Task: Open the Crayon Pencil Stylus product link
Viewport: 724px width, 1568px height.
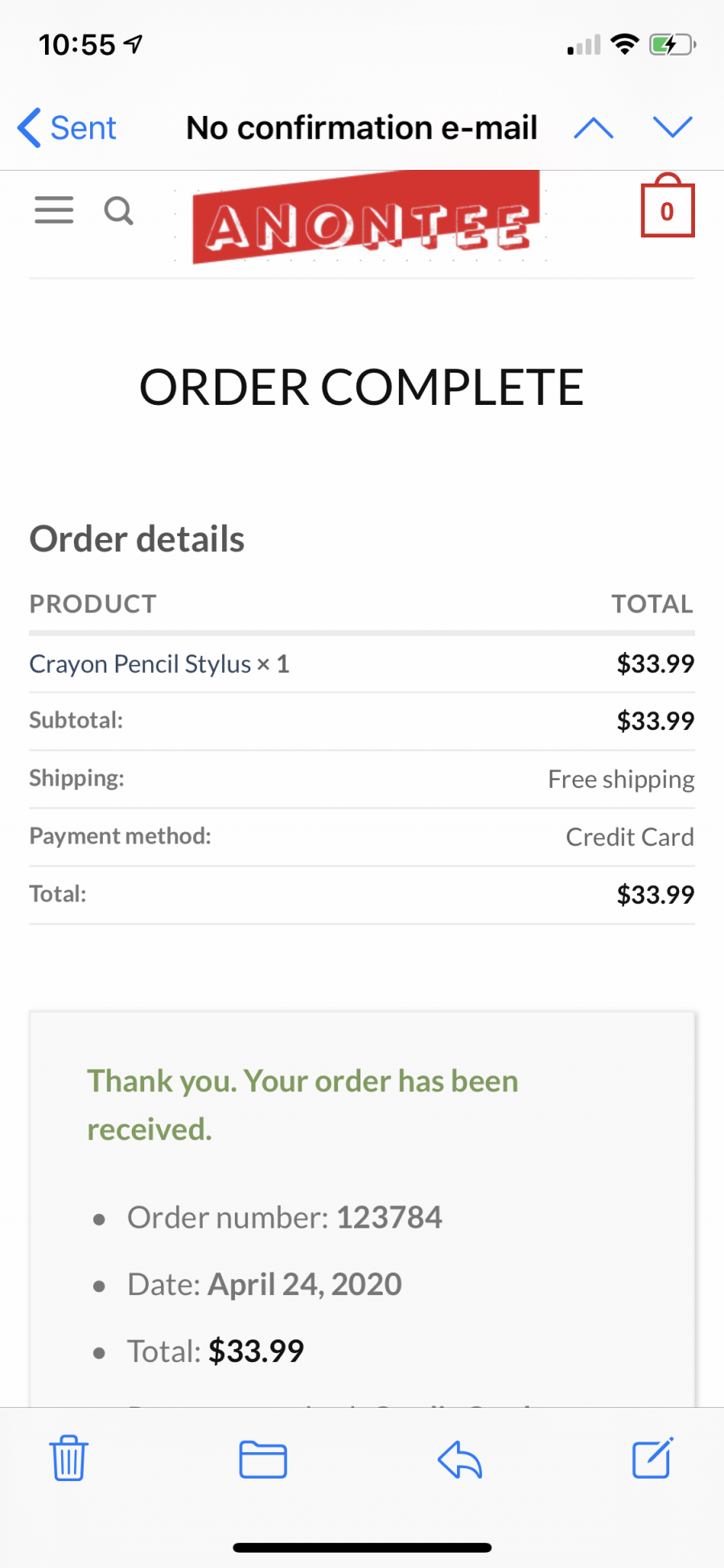Action: tap(140, 664)
